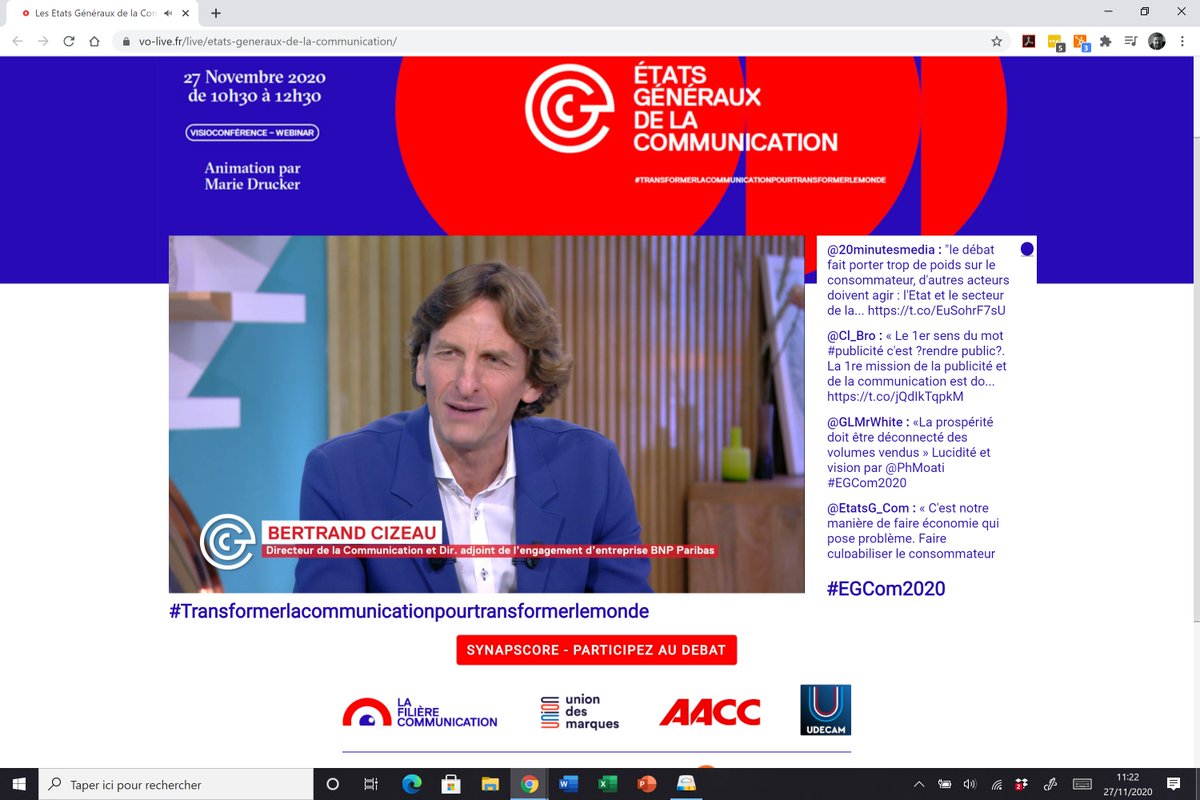Image resolution: width=1200 pixels, height=800 pixels.
Task: Open Word from the taskbar
Action: coord(568,784)
